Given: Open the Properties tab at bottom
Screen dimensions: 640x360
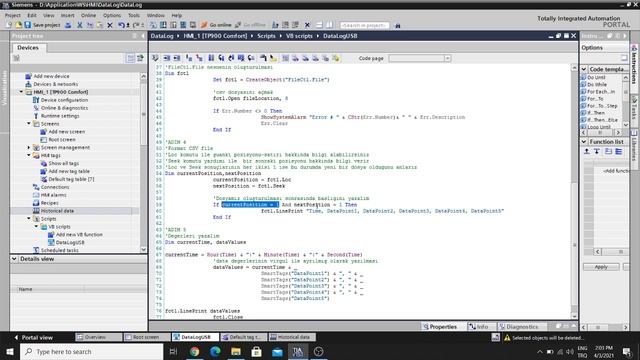Looking at the screenshot, I should pyautogui.click(x=440, y=327).
